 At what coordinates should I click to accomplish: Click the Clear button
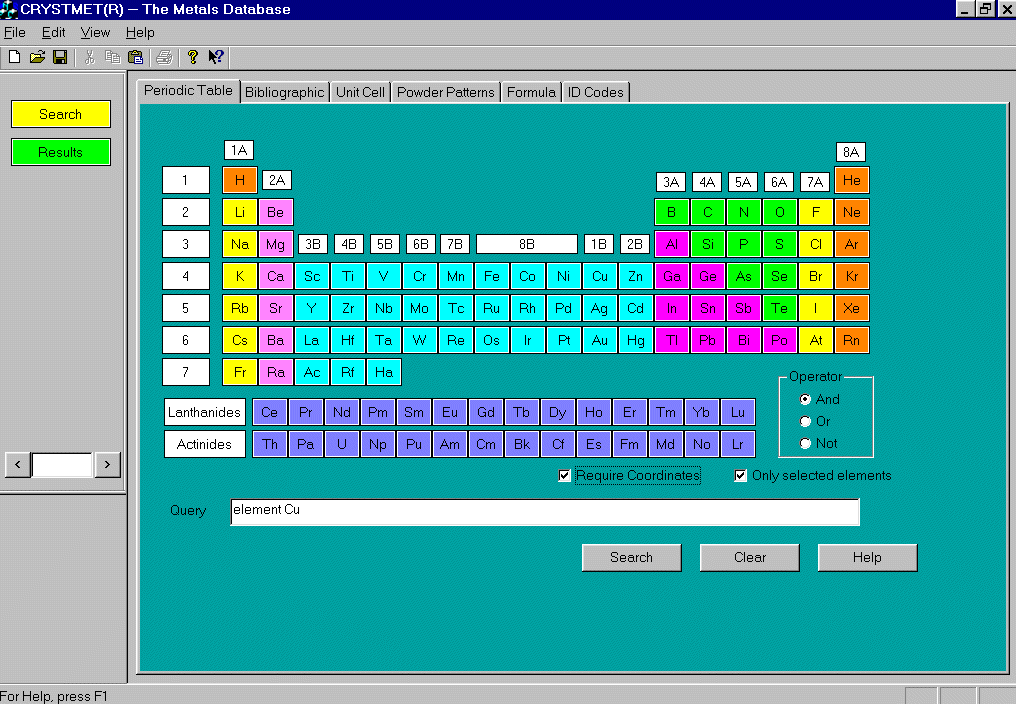click(750, 557)
